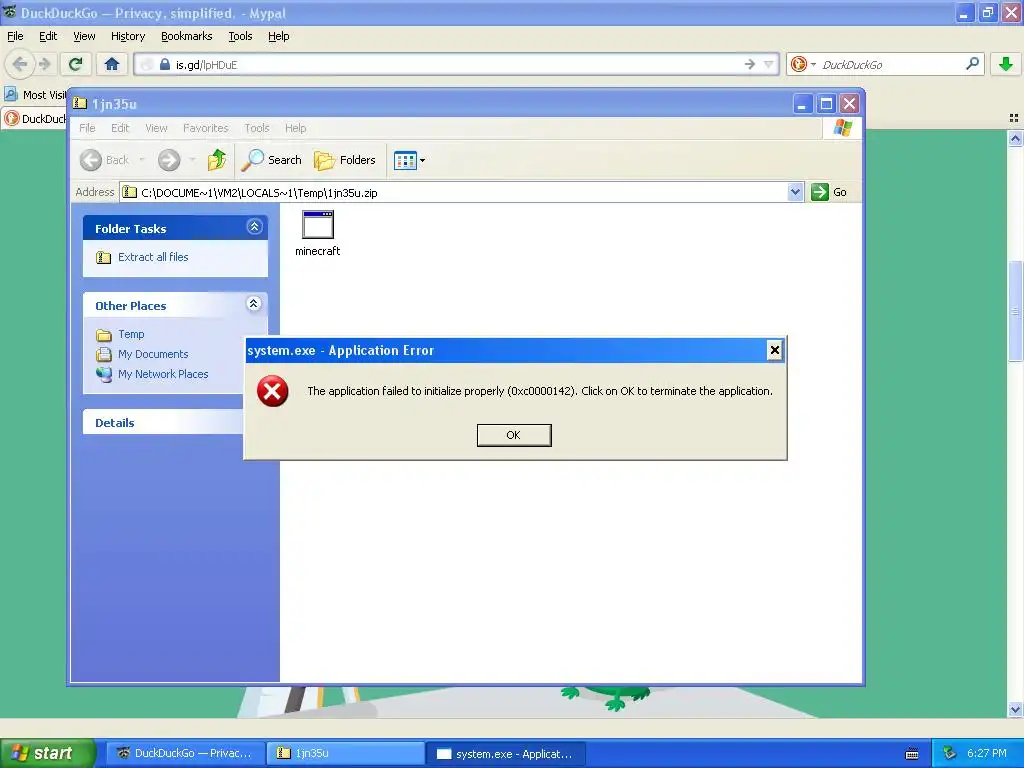Click Extract all files link
The image size is (1024, 768).
coord(153,257)
